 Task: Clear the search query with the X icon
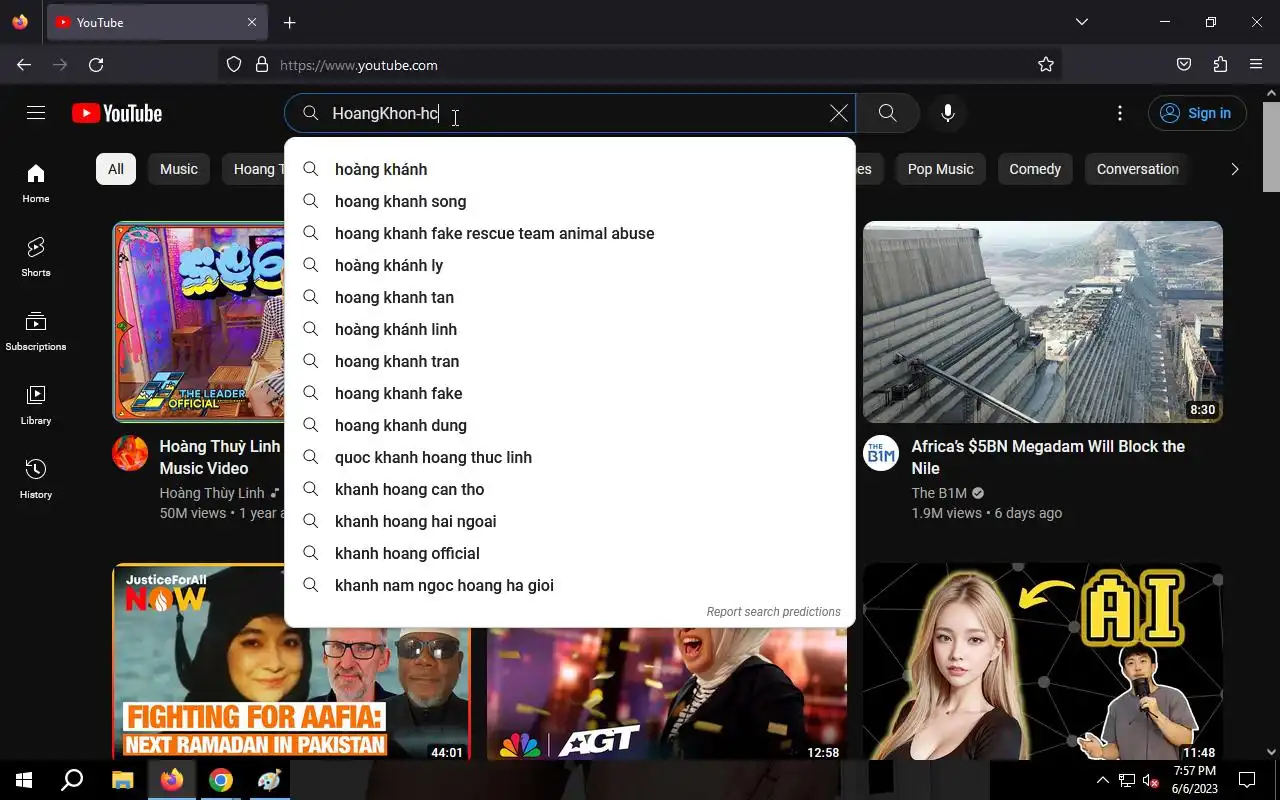[839, 113]
